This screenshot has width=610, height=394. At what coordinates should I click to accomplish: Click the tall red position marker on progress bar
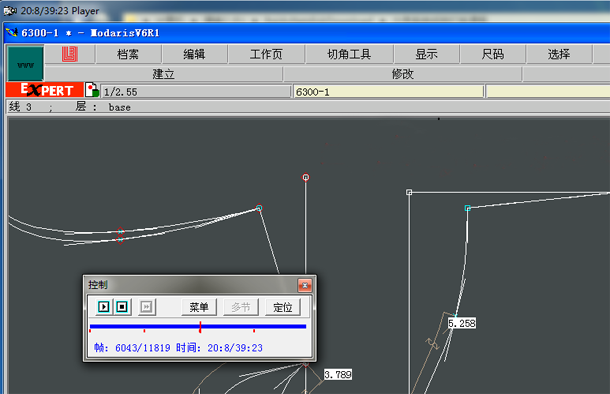point(200,327)
